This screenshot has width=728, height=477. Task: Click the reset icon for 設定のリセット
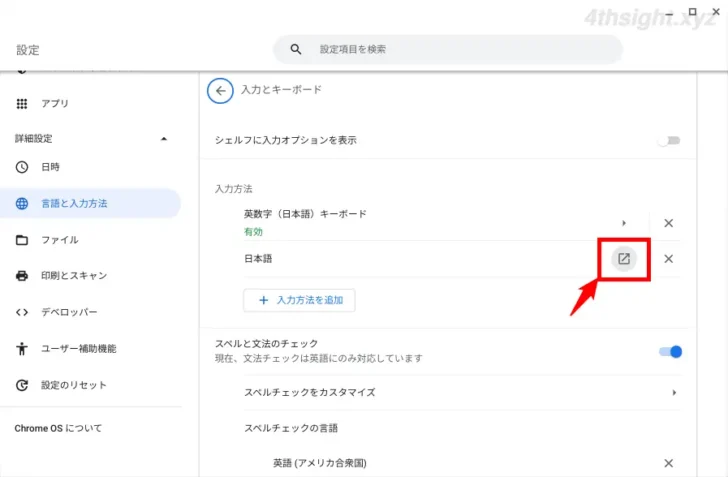tap(22, 385)
